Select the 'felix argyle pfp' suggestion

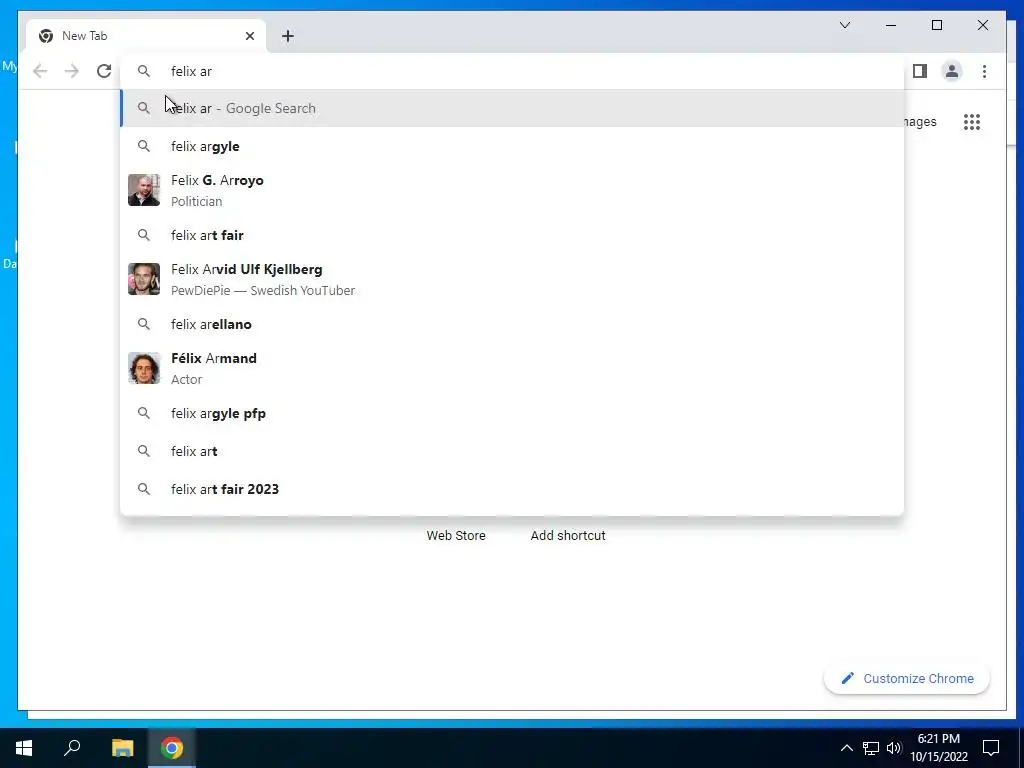coord(513,413)
